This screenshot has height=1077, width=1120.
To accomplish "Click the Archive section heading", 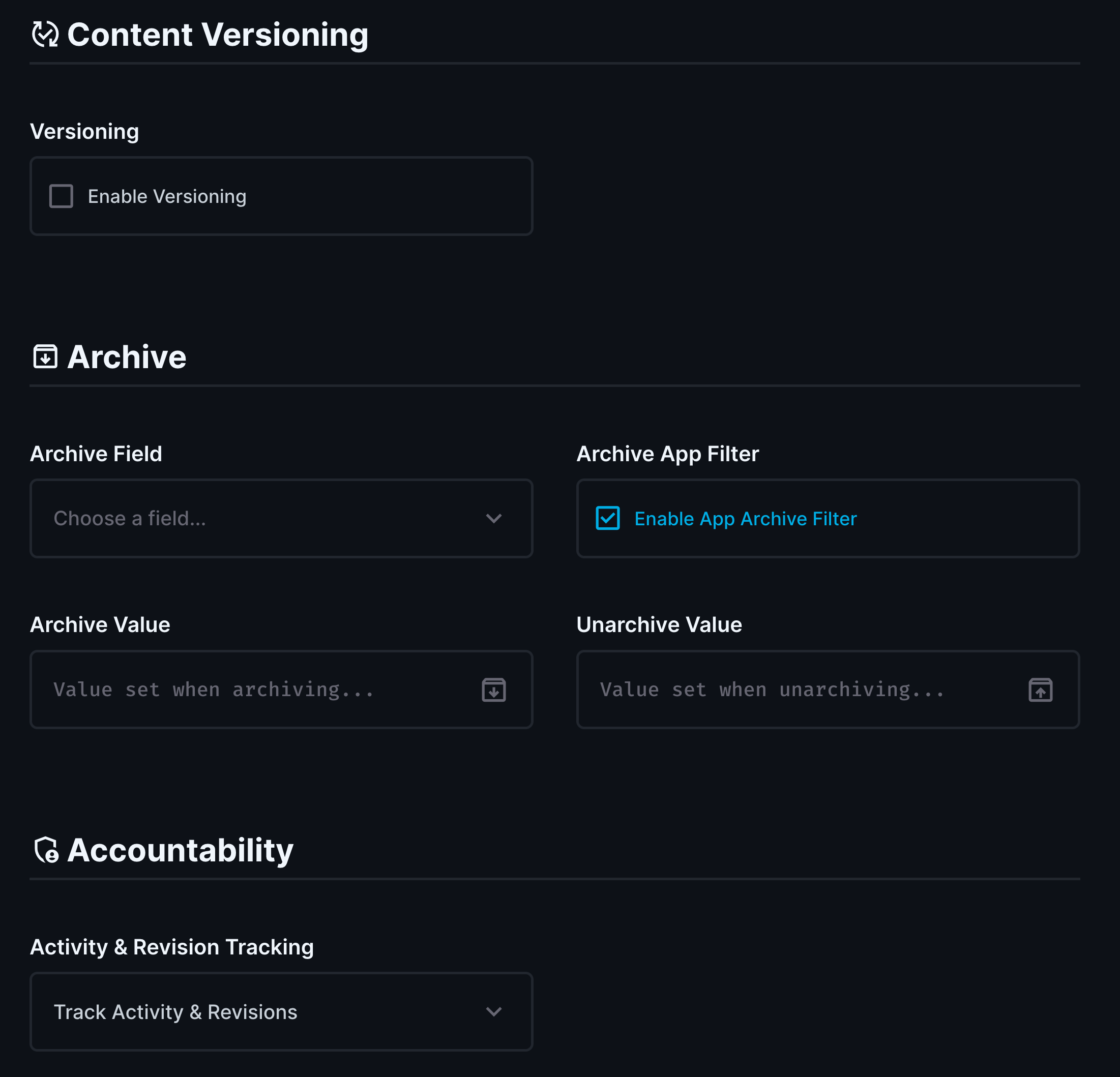I will [x=127, y=356].
